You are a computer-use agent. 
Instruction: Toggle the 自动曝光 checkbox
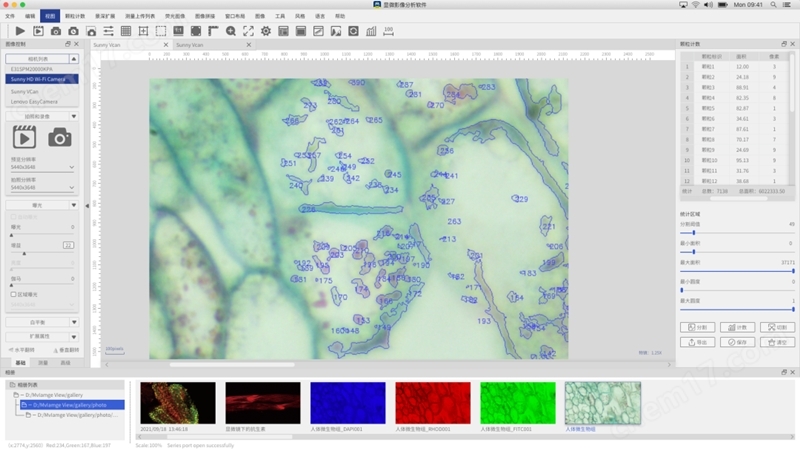tap(12, 216)
